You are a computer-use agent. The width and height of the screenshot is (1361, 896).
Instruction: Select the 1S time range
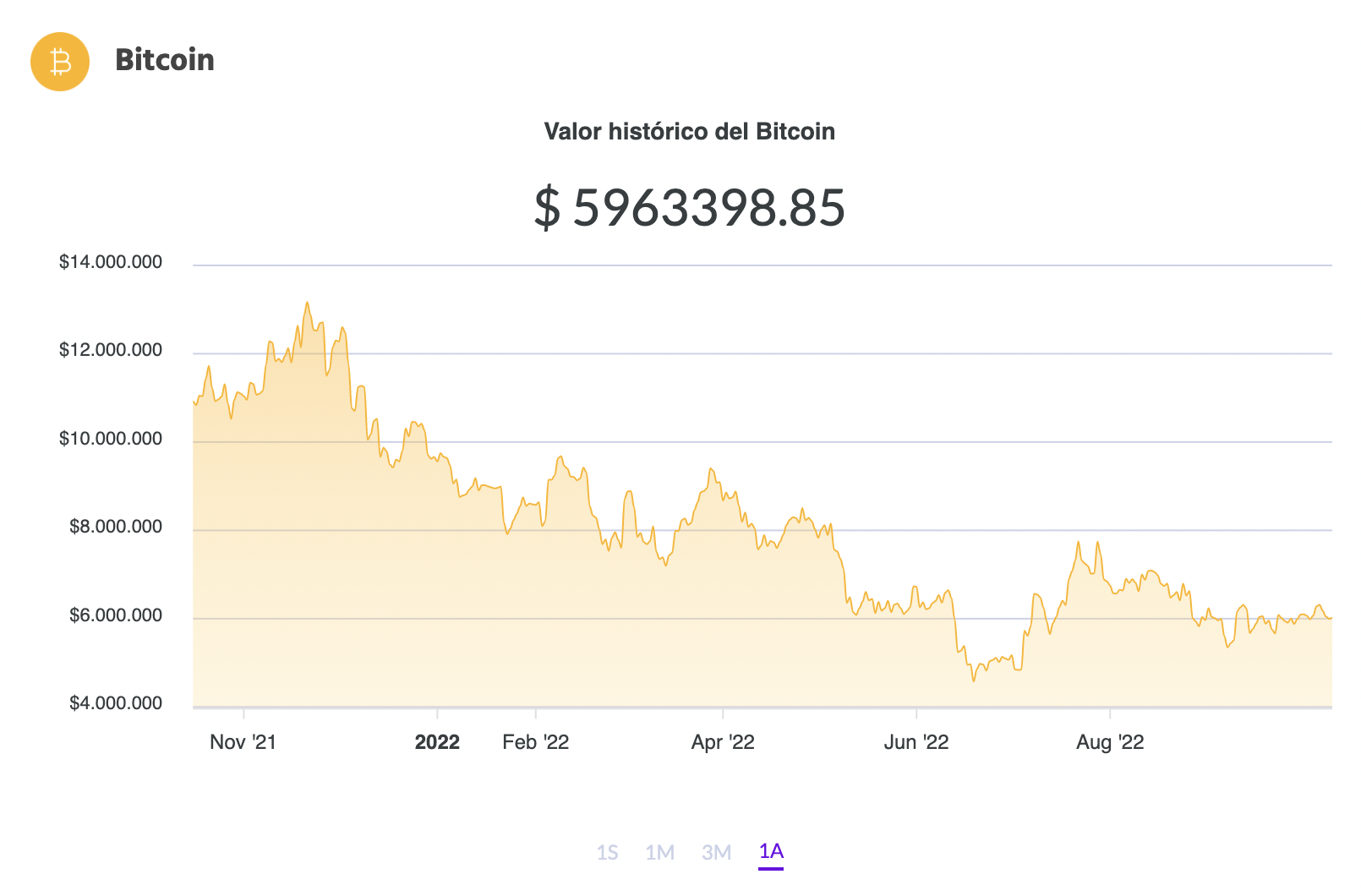[609, 853]
